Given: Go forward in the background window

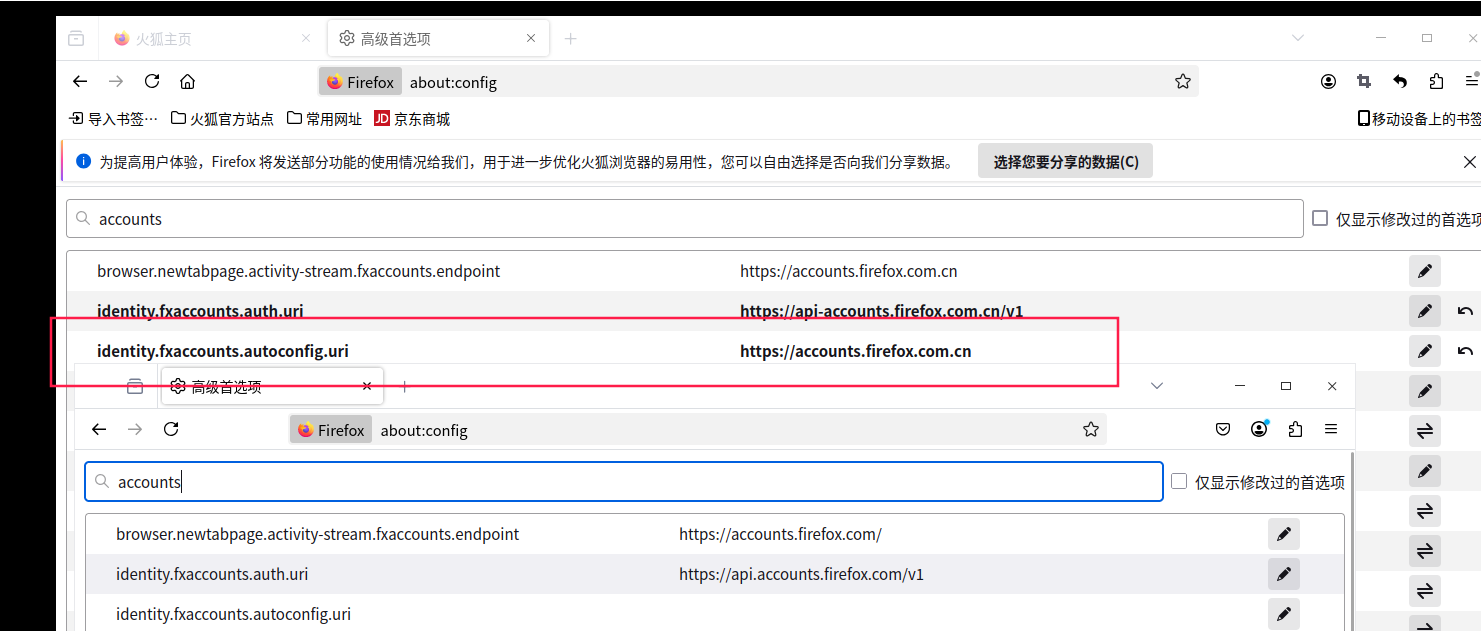Looking at the screenshot, I should pyautogui.click(x=116, y=82).
